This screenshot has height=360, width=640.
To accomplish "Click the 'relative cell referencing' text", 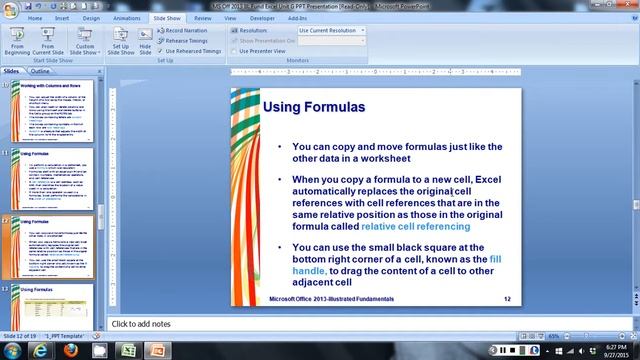I will pos(416,227).
